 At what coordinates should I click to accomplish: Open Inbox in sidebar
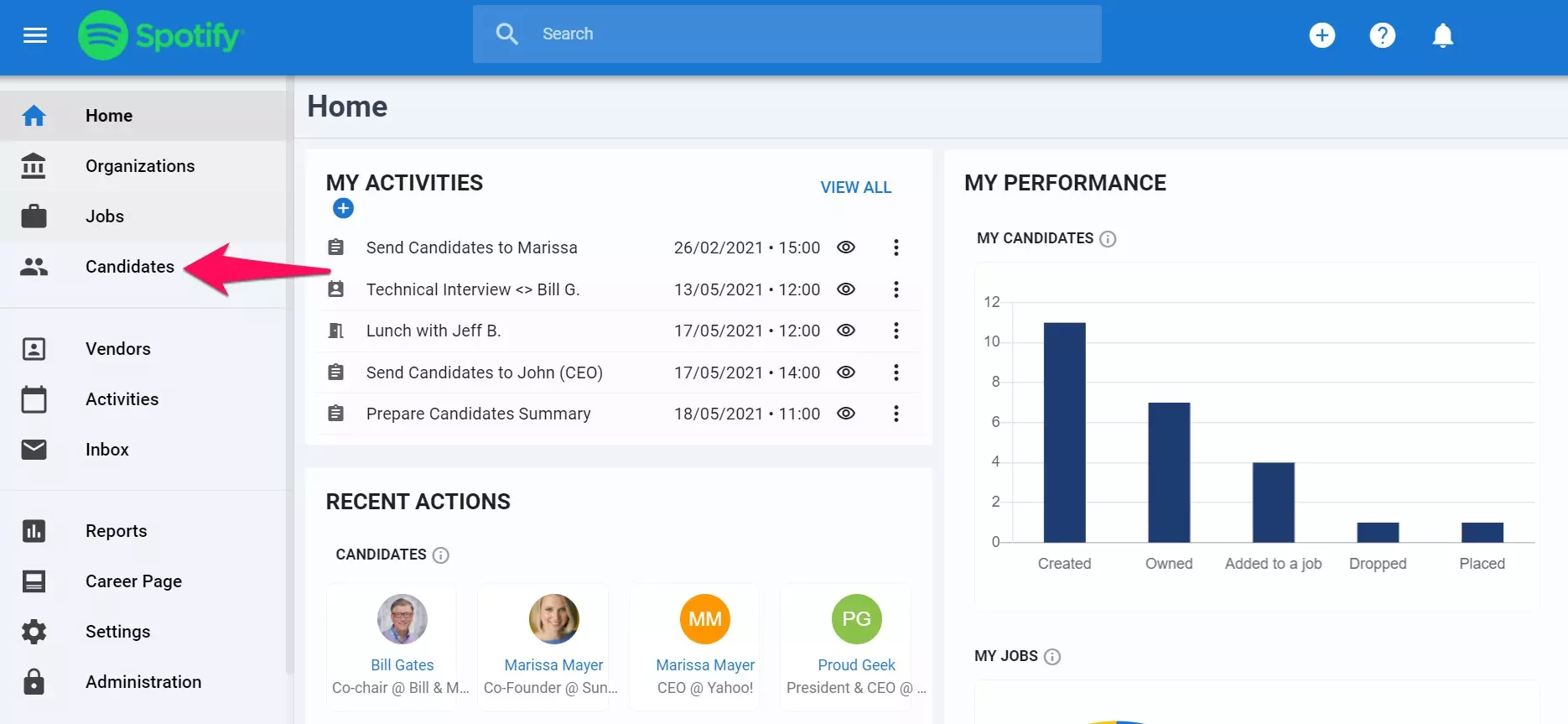pos(107,450)
